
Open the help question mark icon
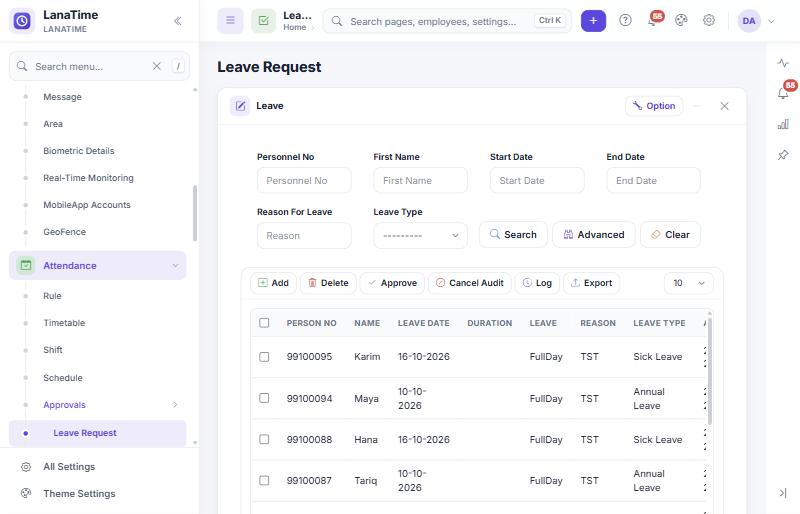coord(626,20)
